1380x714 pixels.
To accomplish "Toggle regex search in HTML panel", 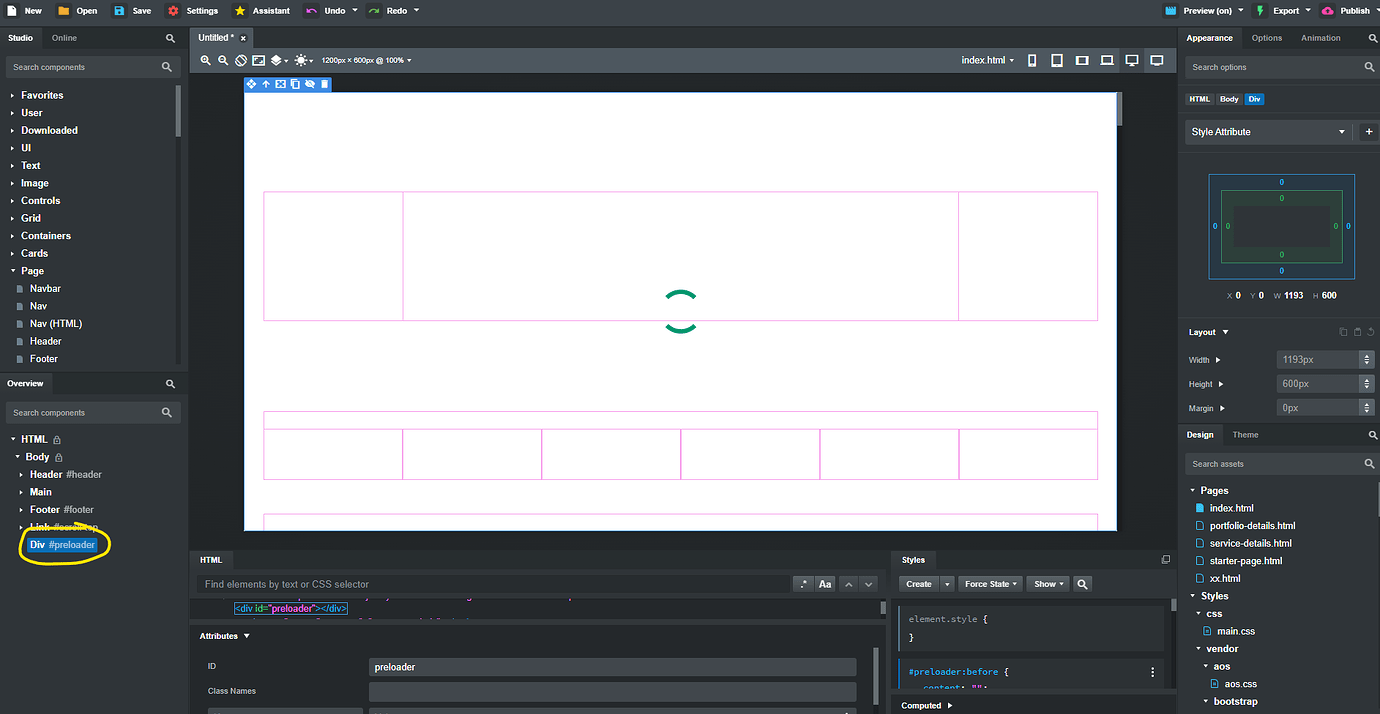I will (803, 584).
